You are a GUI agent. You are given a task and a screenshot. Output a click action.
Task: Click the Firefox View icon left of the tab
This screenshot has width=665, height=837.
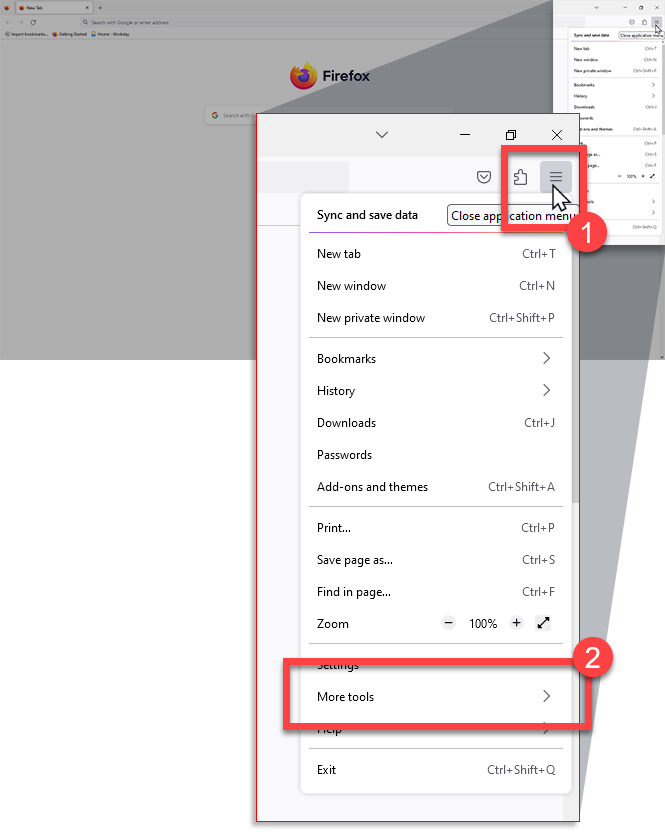point(7,7)
